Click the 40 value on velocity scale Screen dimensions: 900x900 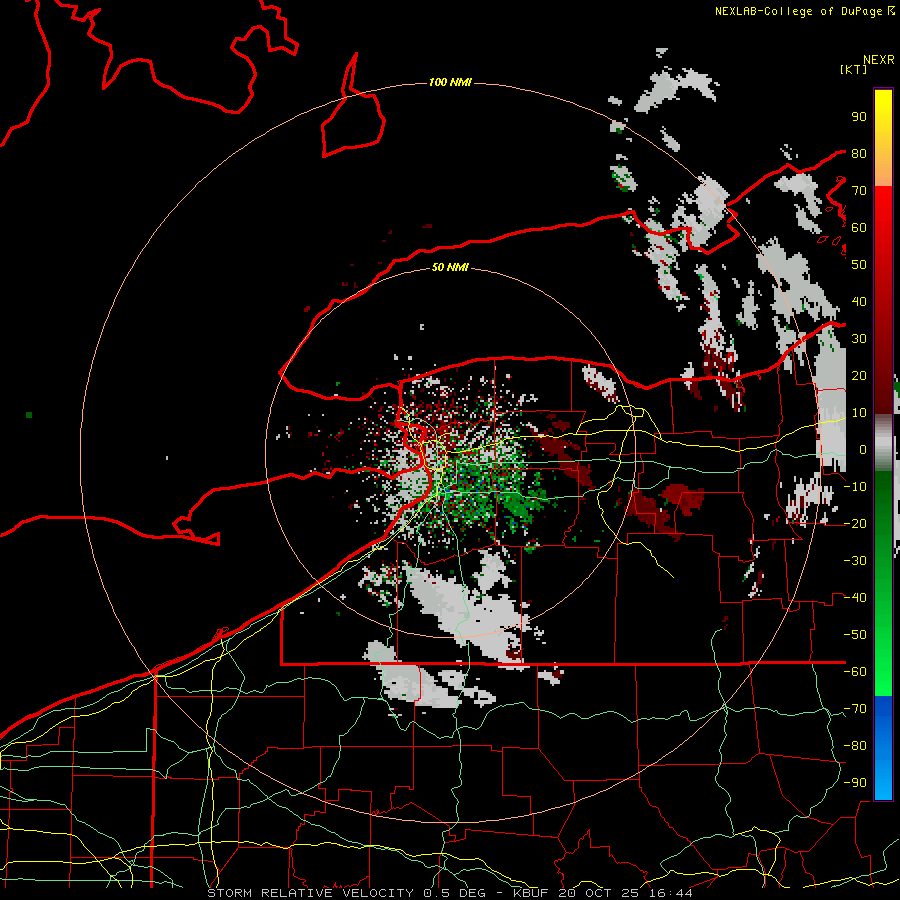coord(859,301)
